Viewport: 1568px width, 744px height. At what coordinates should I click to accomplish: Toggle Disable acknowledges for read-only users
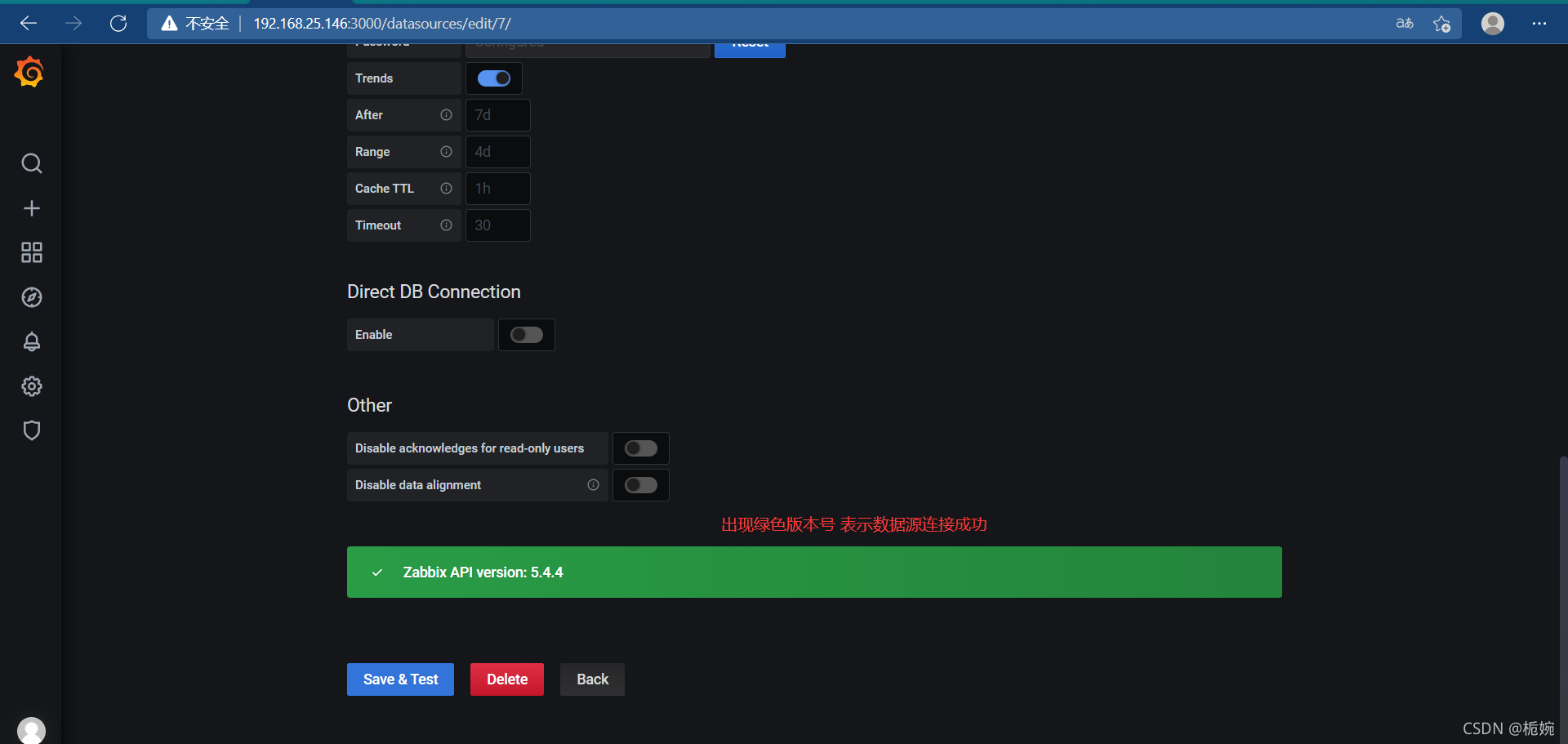[x=641, y=448]
